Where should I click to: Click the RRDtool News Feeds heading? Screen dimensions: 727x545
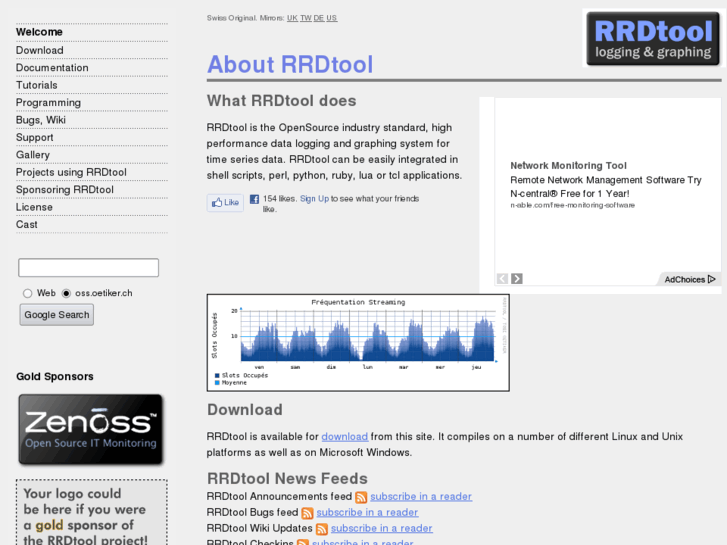[x=287, y=479]
